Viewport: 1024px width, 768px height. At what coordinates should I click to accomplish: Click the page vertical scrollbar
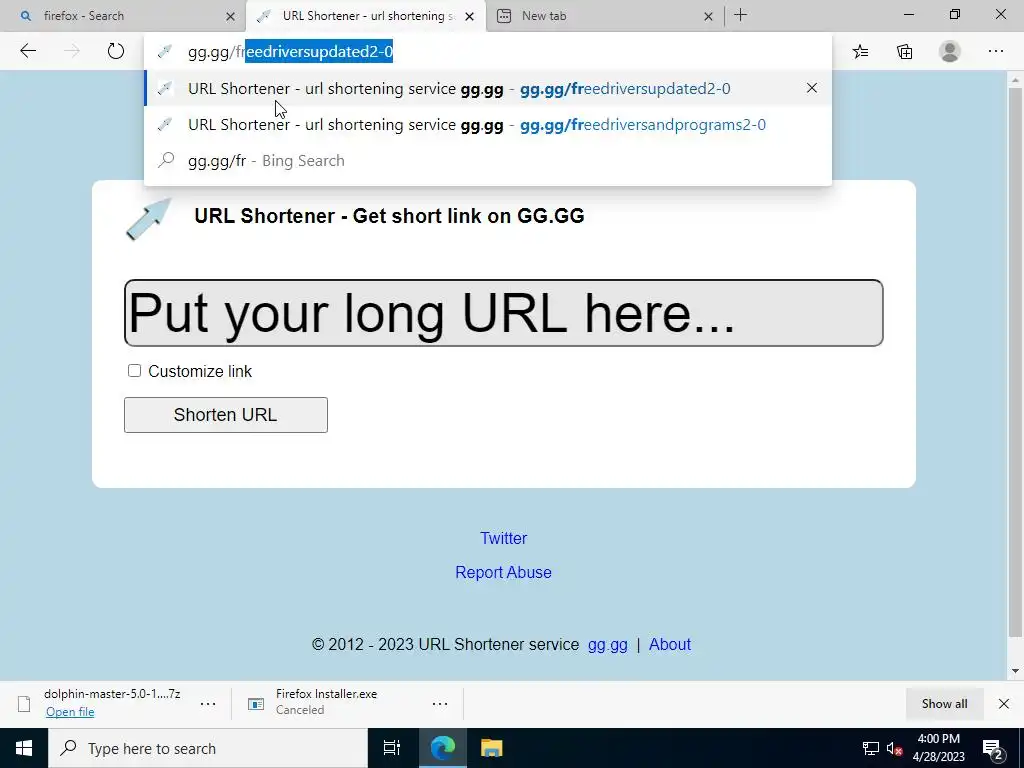point(1015,362)
